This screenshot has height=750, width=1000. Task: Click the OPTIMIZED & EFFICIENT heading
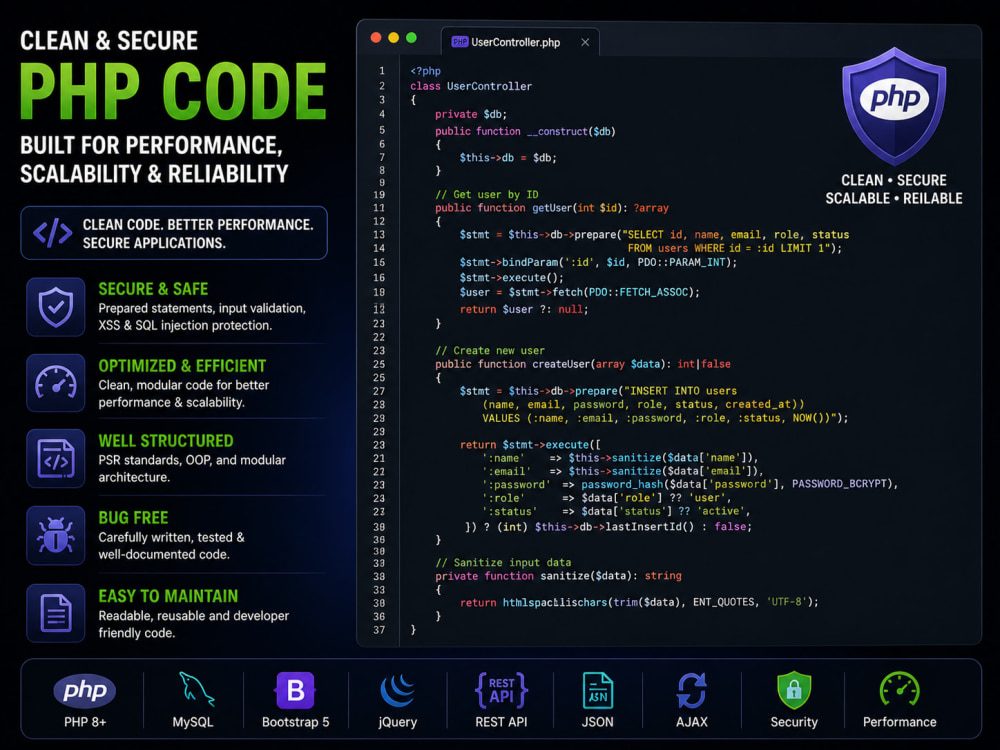tap(182, 366)
